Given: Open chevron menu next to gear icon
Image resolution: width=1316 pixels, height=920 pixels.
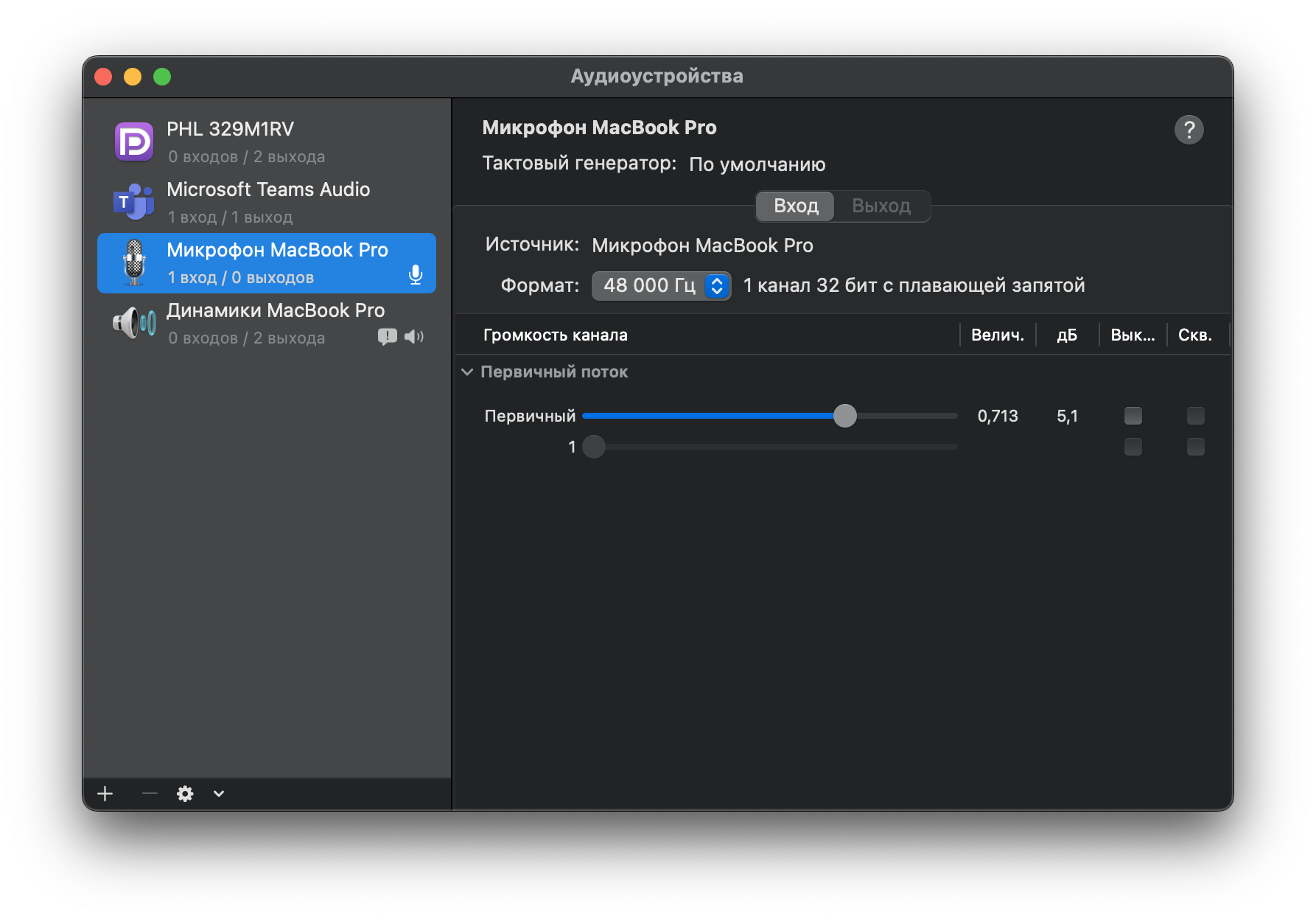Looking at the screenshot, I should [219, 793].
